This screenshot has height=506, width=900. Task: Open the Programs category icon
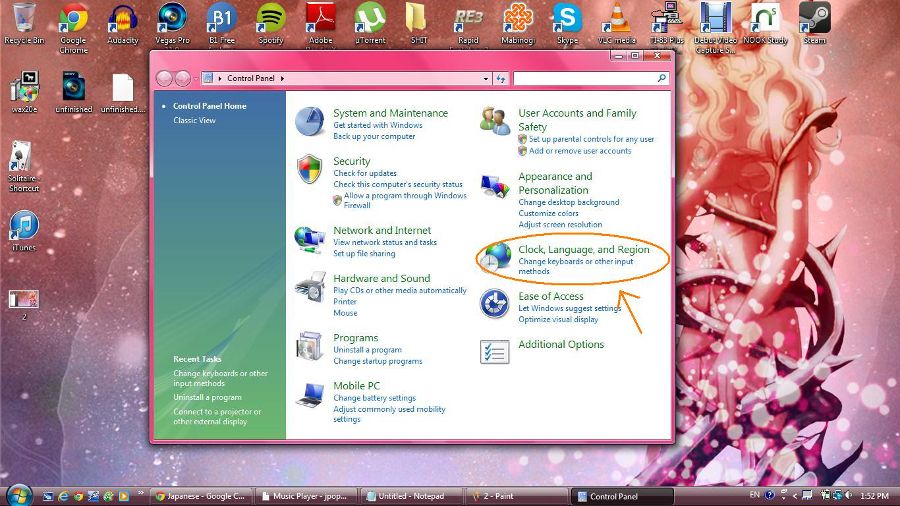(310, 346)
